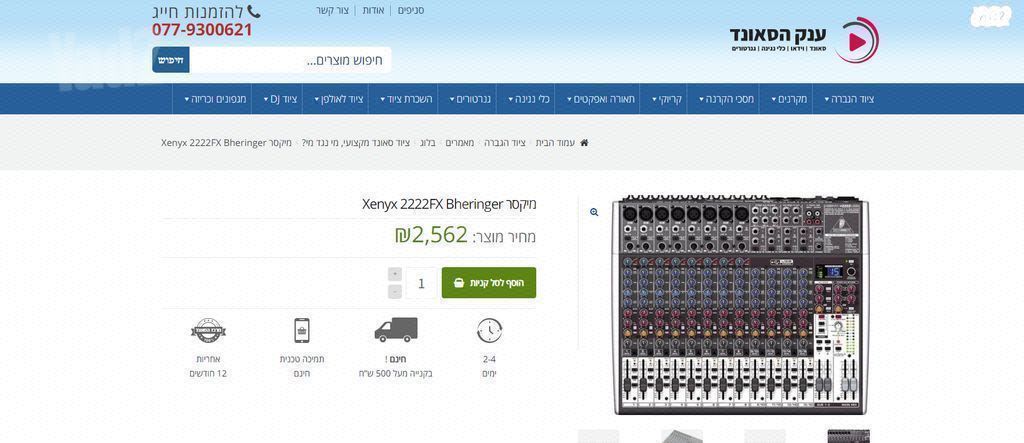Screen dimensions: 1024x443
Task: Click the magnifier zoom icon beside product image
Action: 594,212
